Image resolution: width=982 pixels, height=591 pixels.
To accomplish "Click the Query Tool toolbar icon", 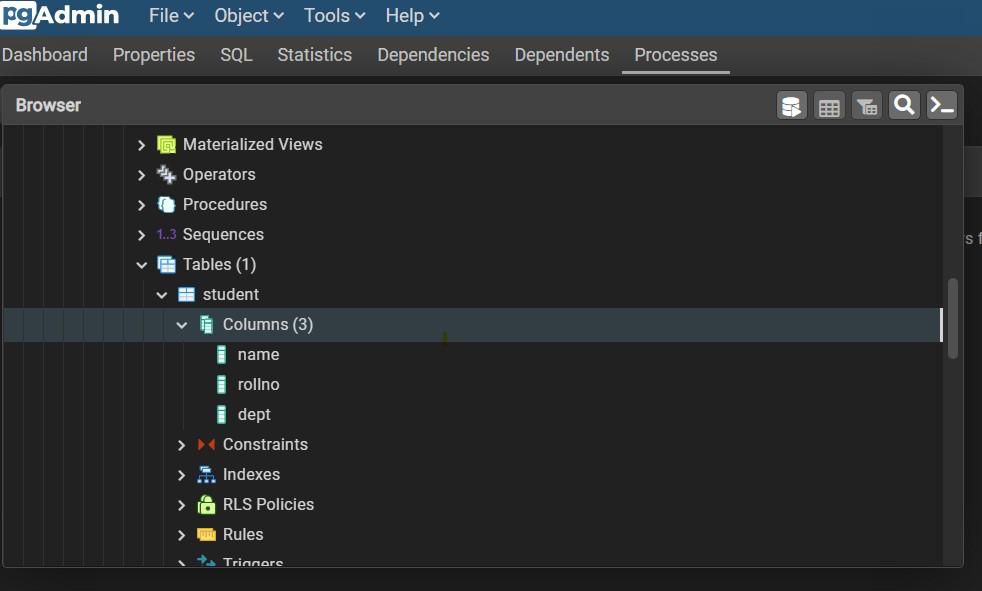I will (x=792, y=106).
